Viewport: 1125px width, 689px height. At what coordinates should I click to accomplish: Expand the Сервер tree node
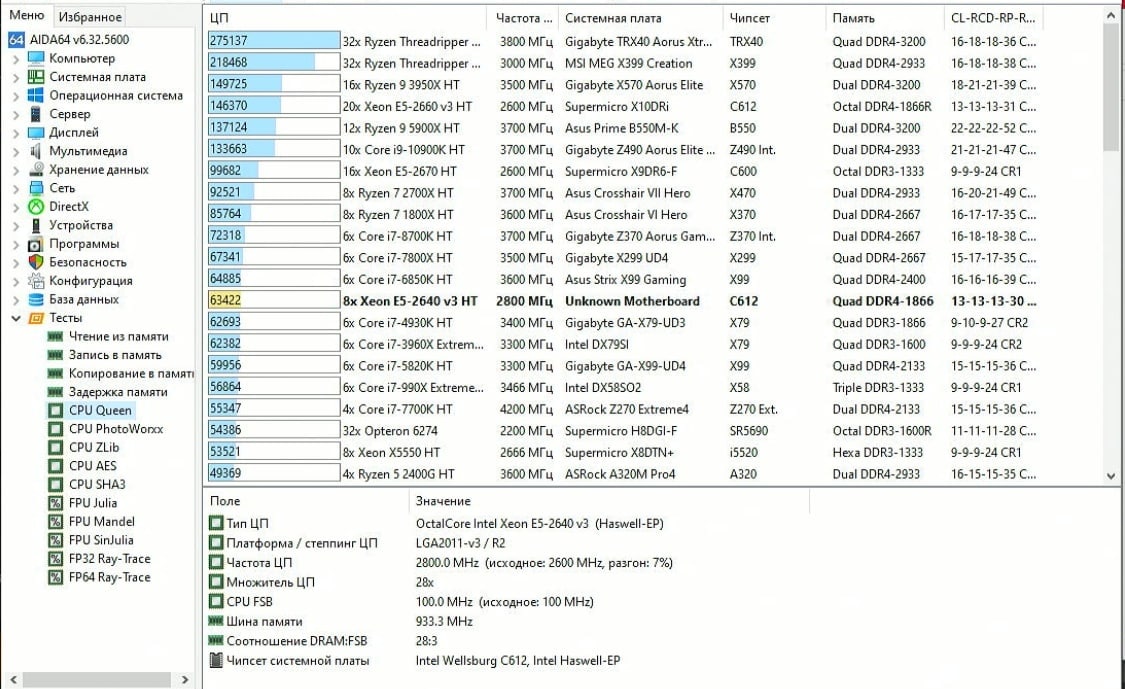[x=16, y=114]
